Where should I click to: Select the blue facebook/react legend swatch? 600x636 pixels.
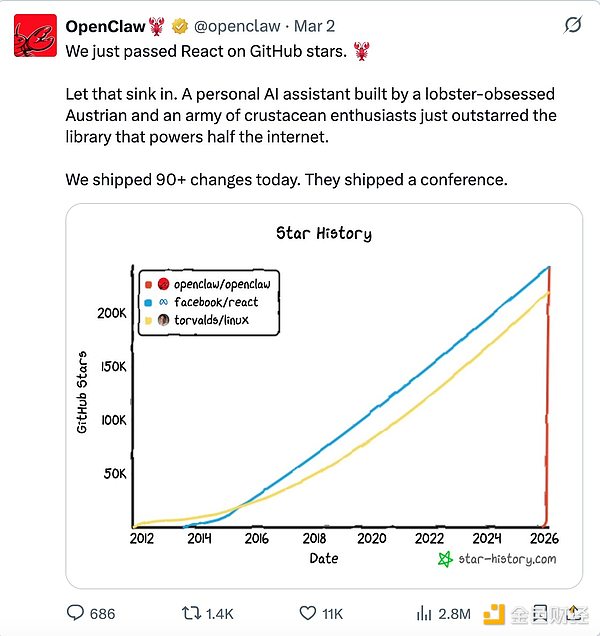coord(147,302)
